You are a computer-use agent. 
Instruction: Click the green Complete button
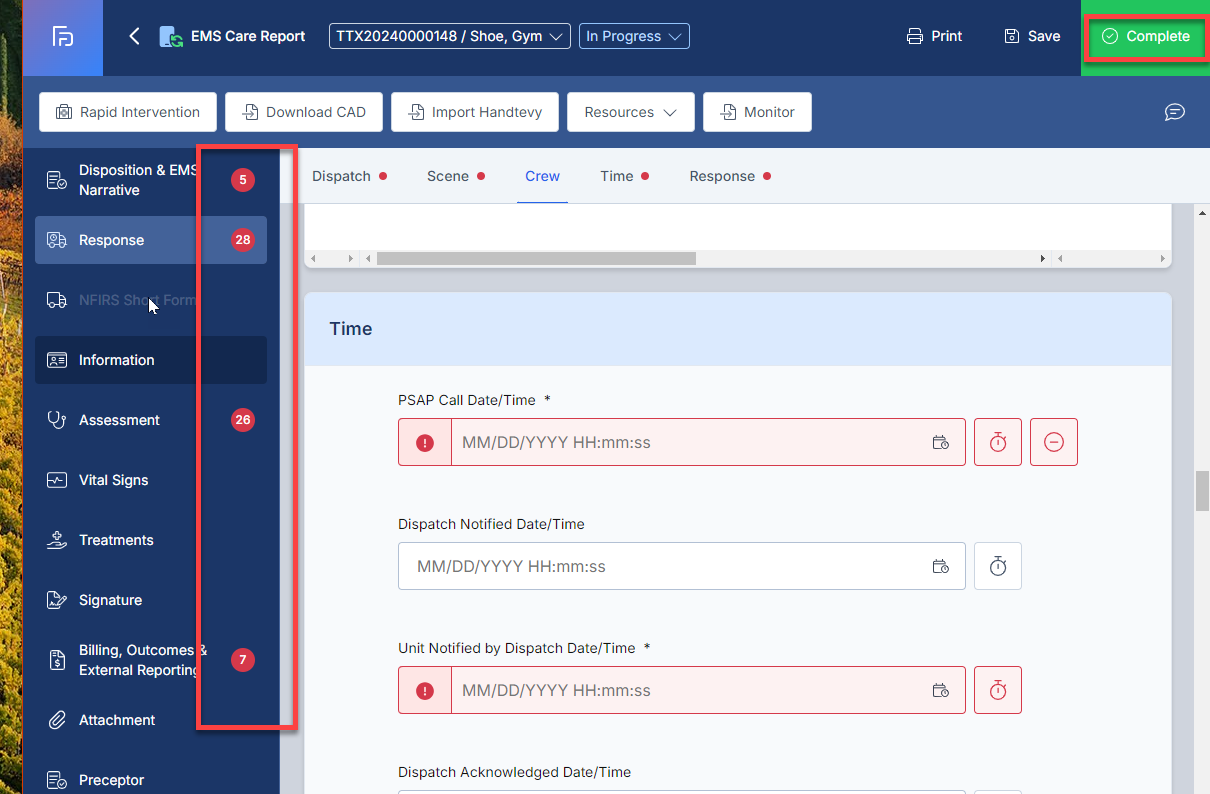pyautogui.click(x=1146, y=36)
